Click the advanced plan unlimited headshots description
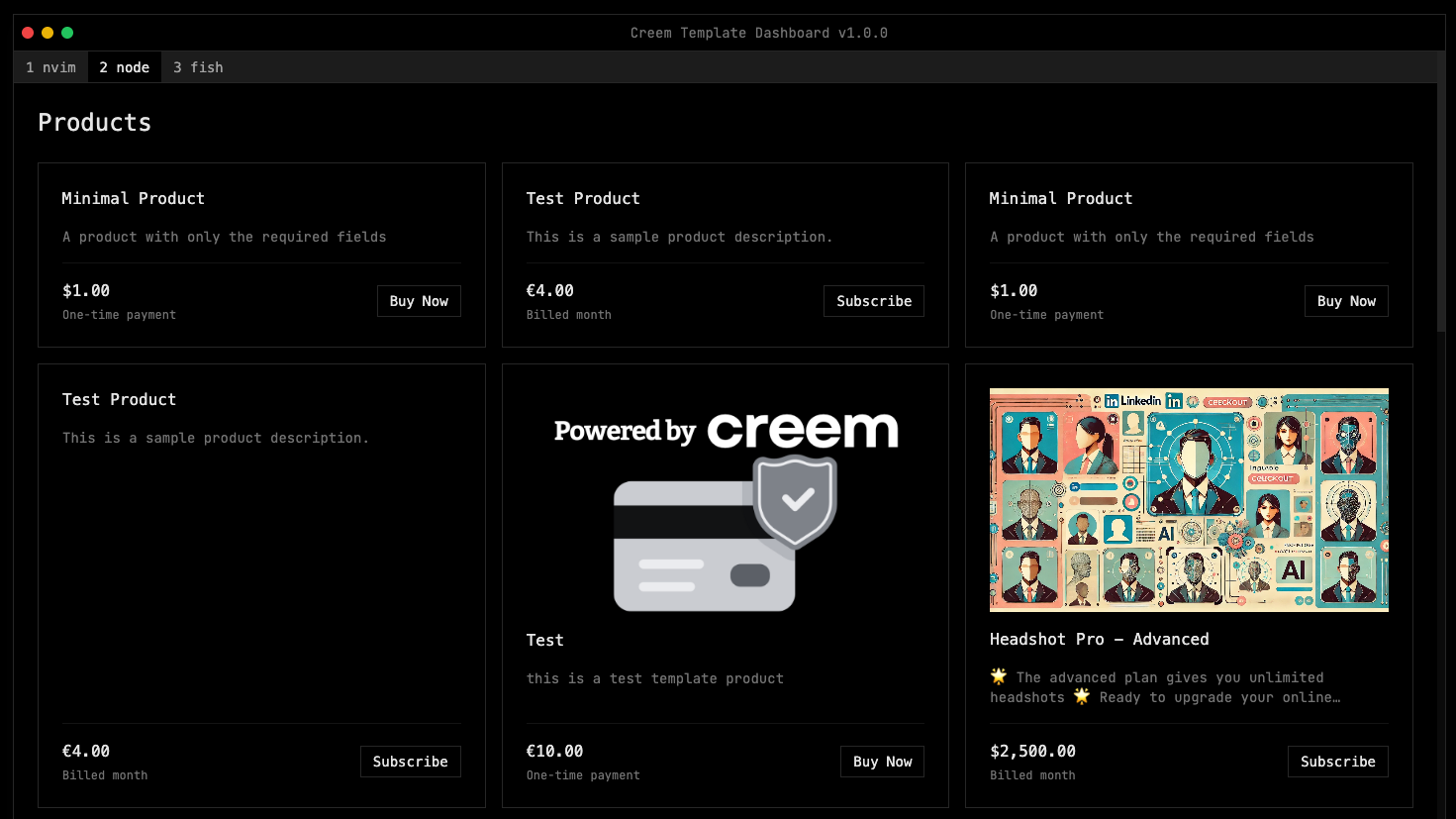 (x=1166, y=687)
